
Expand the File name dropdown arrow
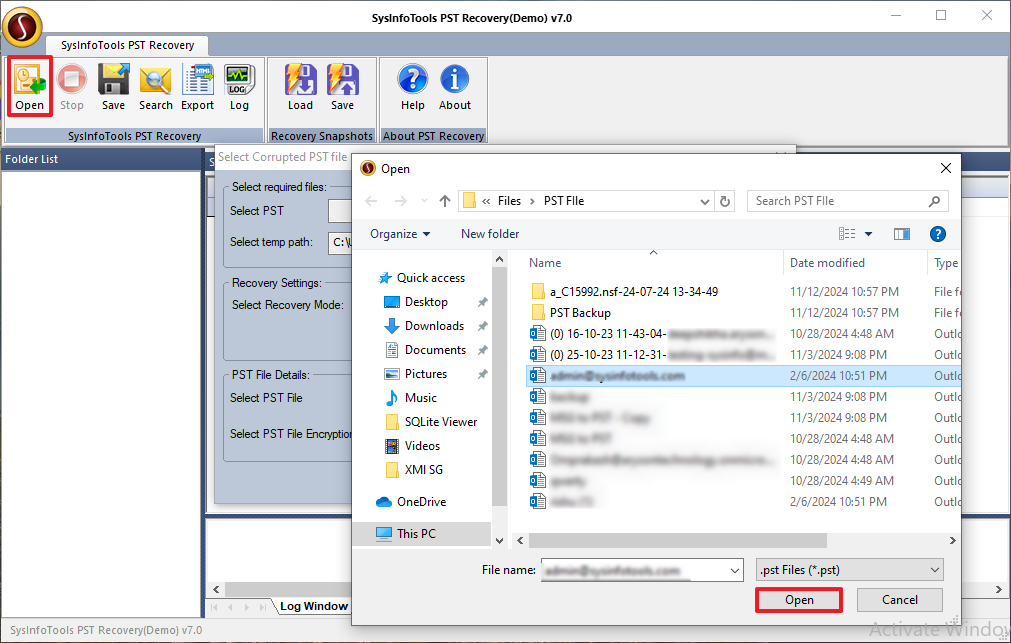coord(734,570)
